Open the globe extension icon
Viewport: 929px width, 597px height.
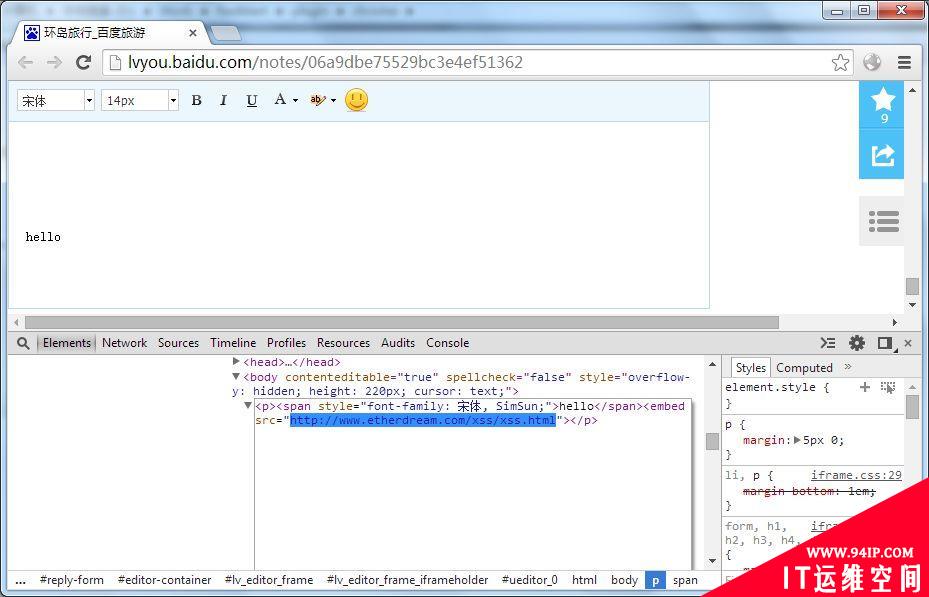pos(872,62)
